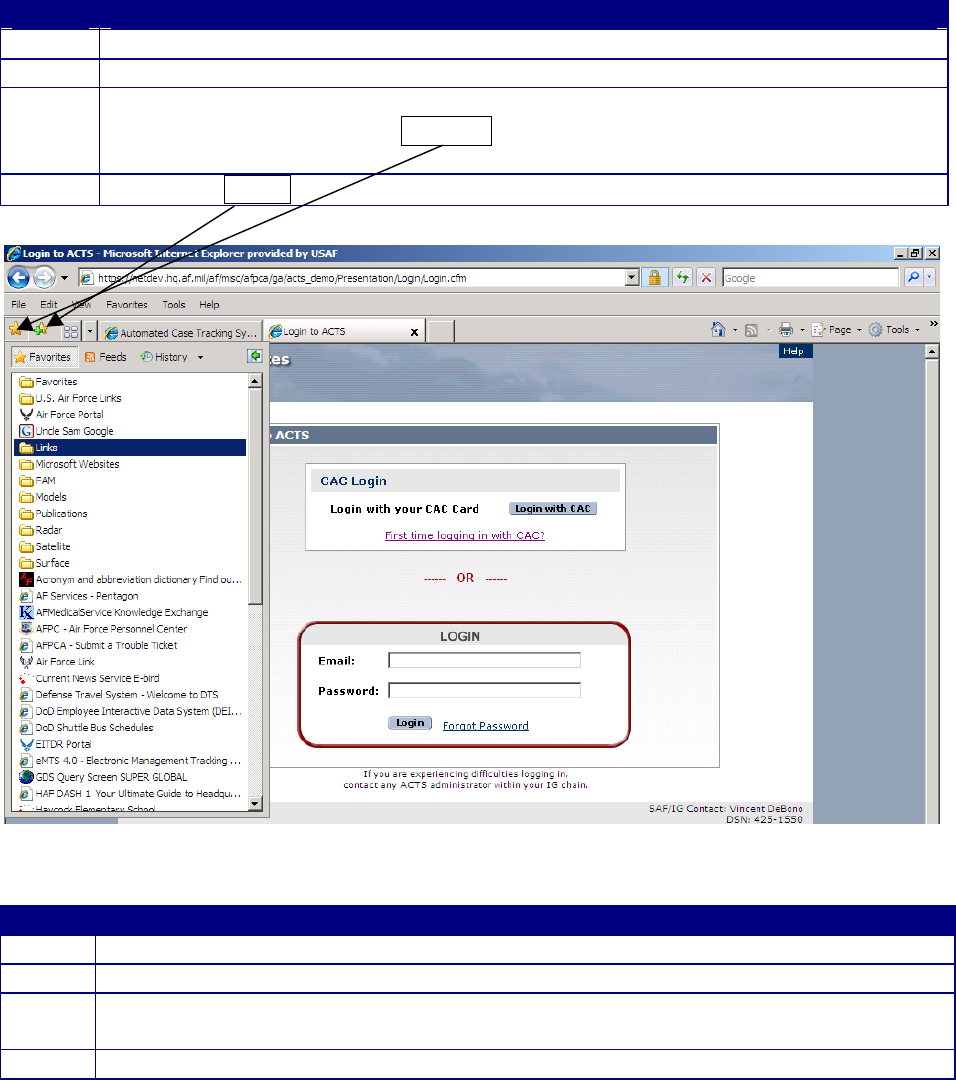Image resolution: width=956 pixels, height=1080 pixels.
Task: Switch to Automated Case Tracking Sy... tab
Action: coord(180,333)
